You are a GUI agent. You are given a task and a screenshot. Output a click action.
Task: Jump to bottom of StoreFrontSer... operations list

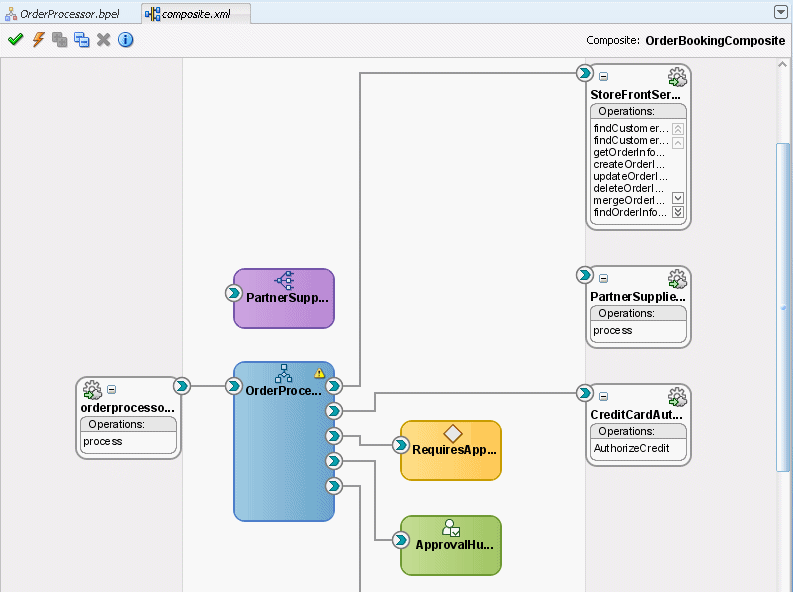tap(678, 212)
